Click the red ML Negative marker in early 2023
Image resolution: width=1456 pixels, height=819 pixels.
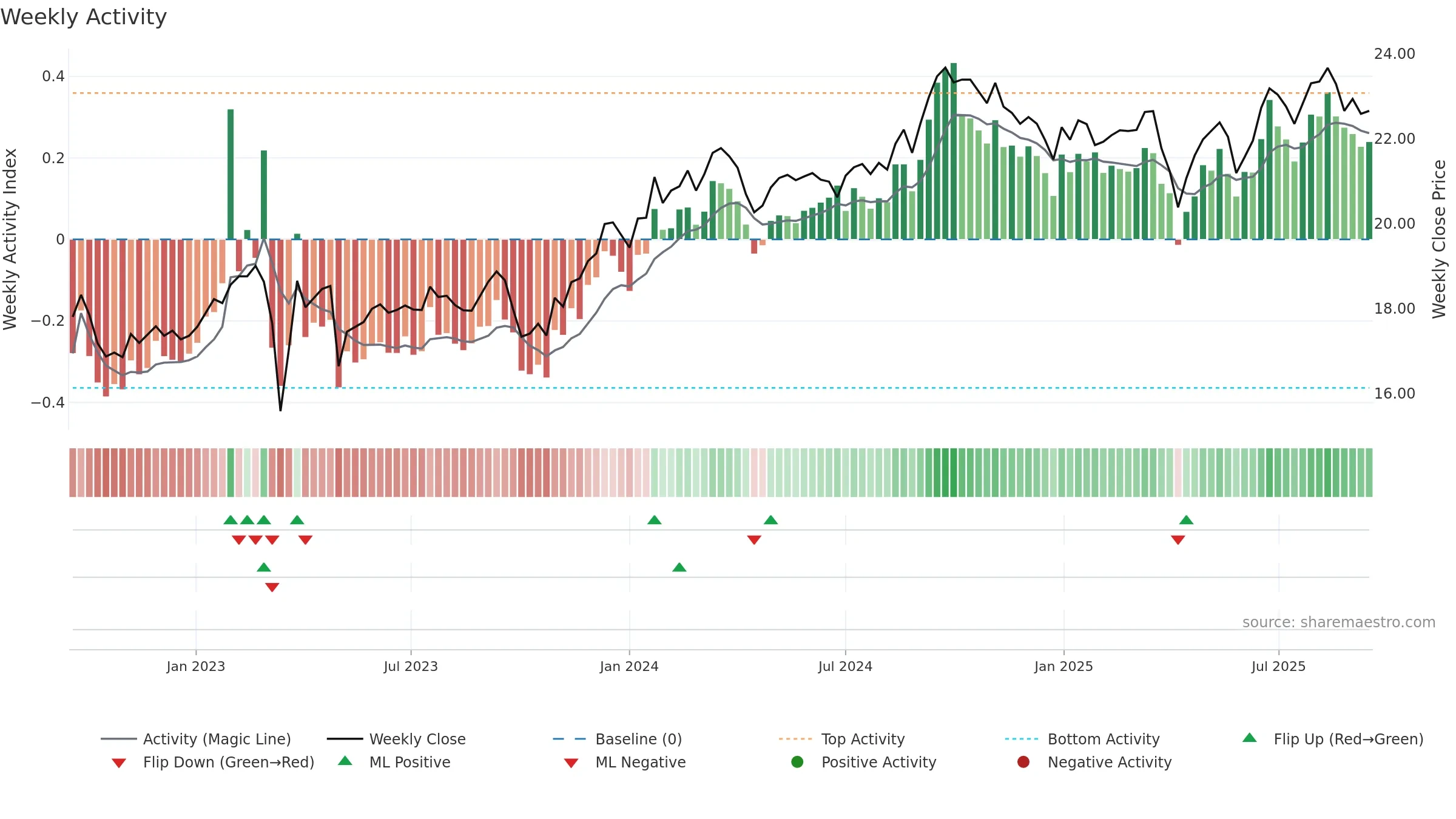pyautogui.click(x=272, y=587)
